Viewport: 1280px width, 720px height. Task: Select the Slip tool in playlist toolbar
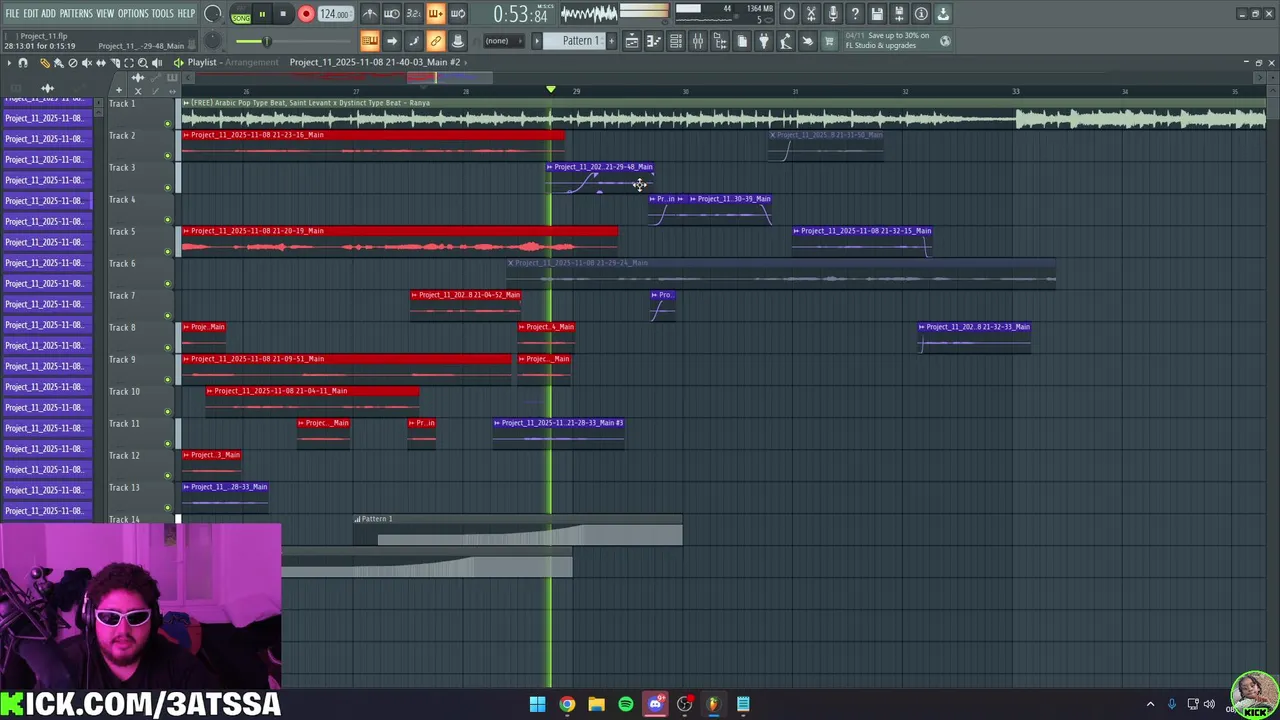click(x=101, y=63)
